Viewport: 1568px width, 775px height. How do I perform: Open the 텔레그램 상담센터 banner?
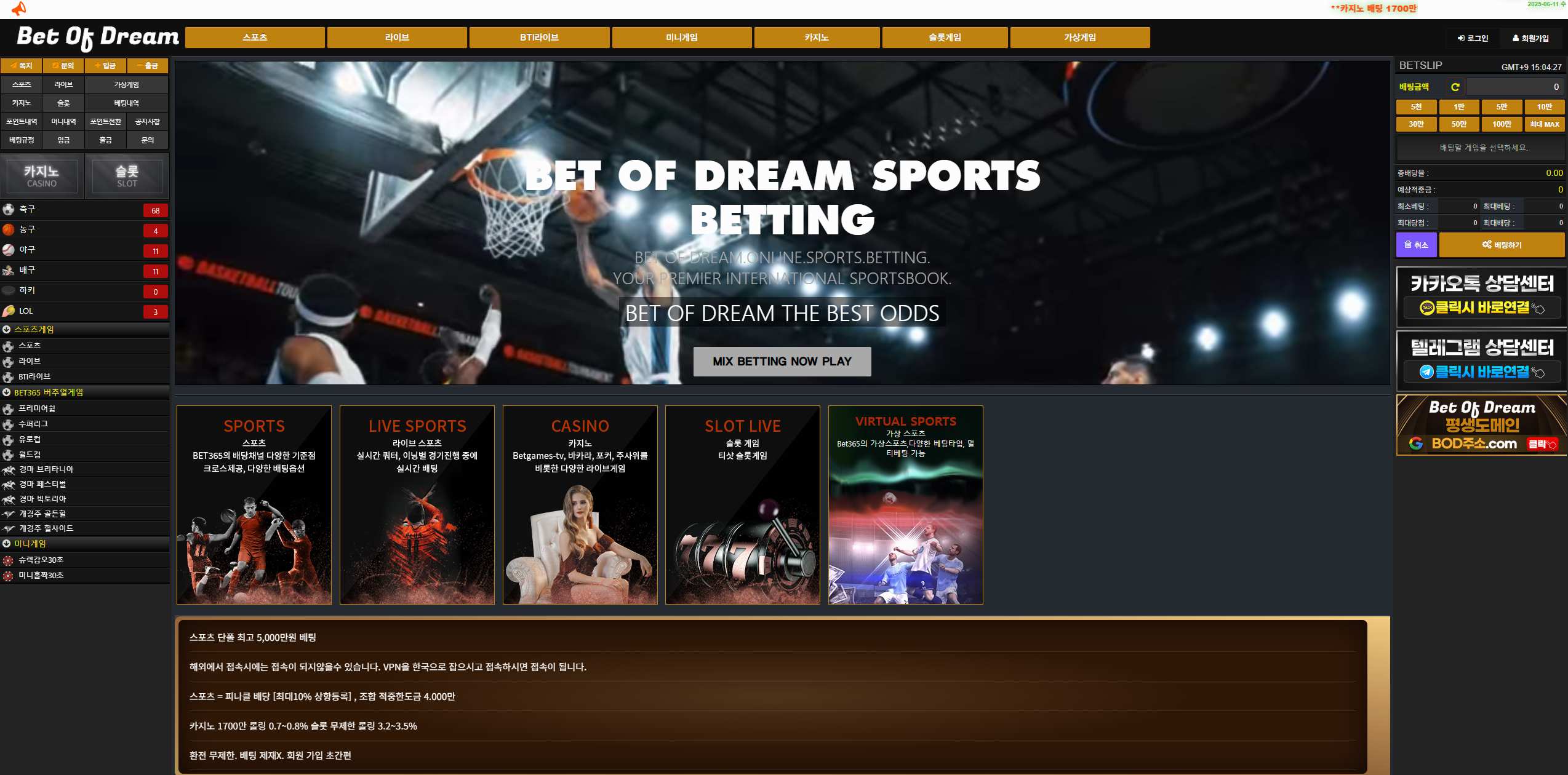click(1481, 361)
